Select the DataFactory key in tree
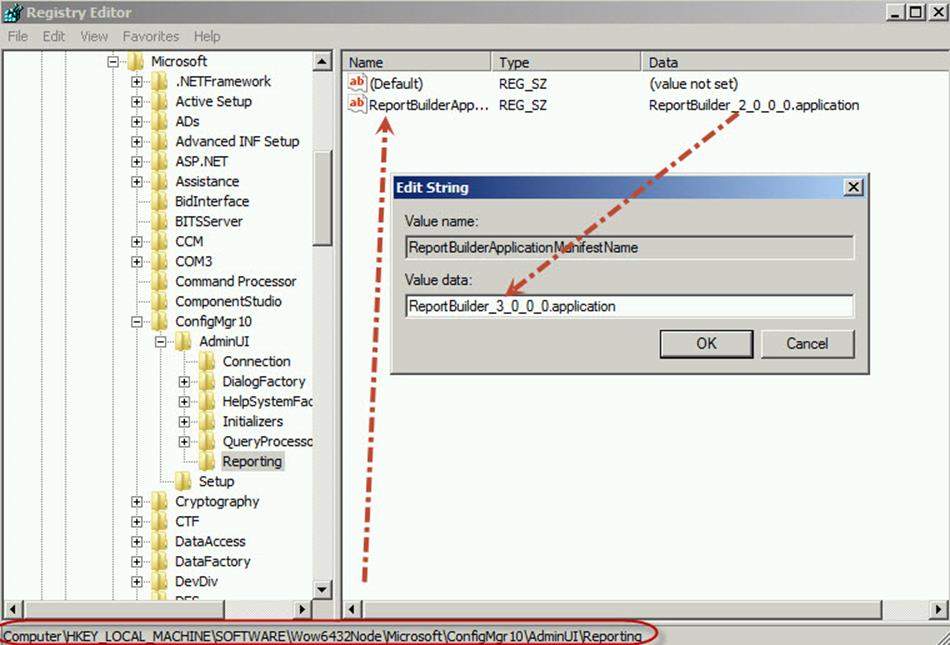The width and height of the screenshot is (950, 645). (213, 561)
